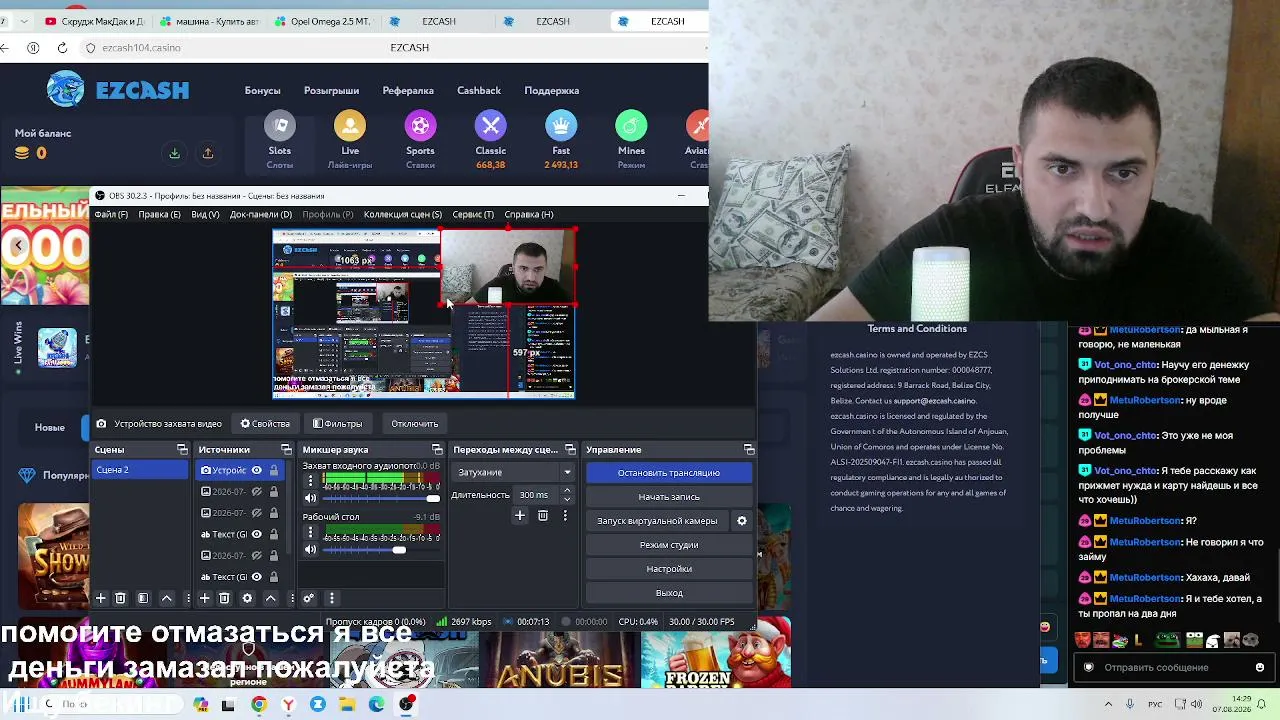Delete the selected scene in OBS
This screenshot has width=1280, height=720.
[x=120, y=598]
